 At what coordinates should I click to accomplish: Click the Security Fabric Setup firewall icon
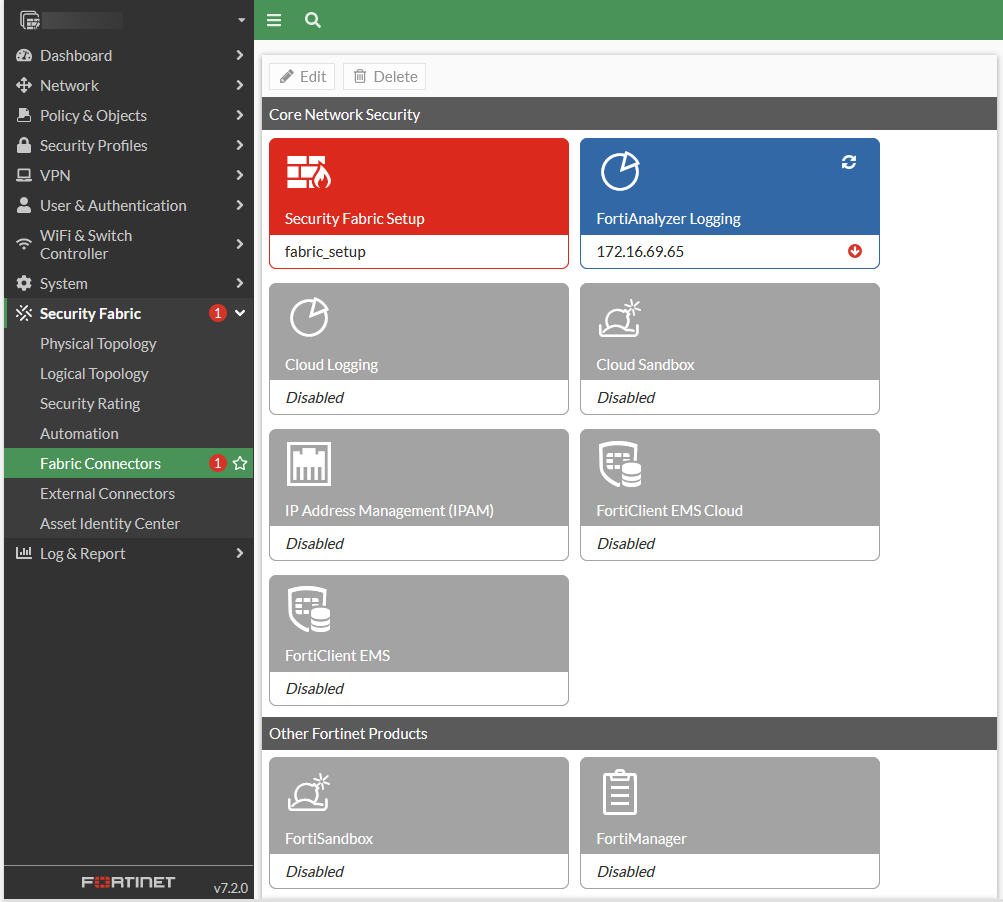point(308,173)
